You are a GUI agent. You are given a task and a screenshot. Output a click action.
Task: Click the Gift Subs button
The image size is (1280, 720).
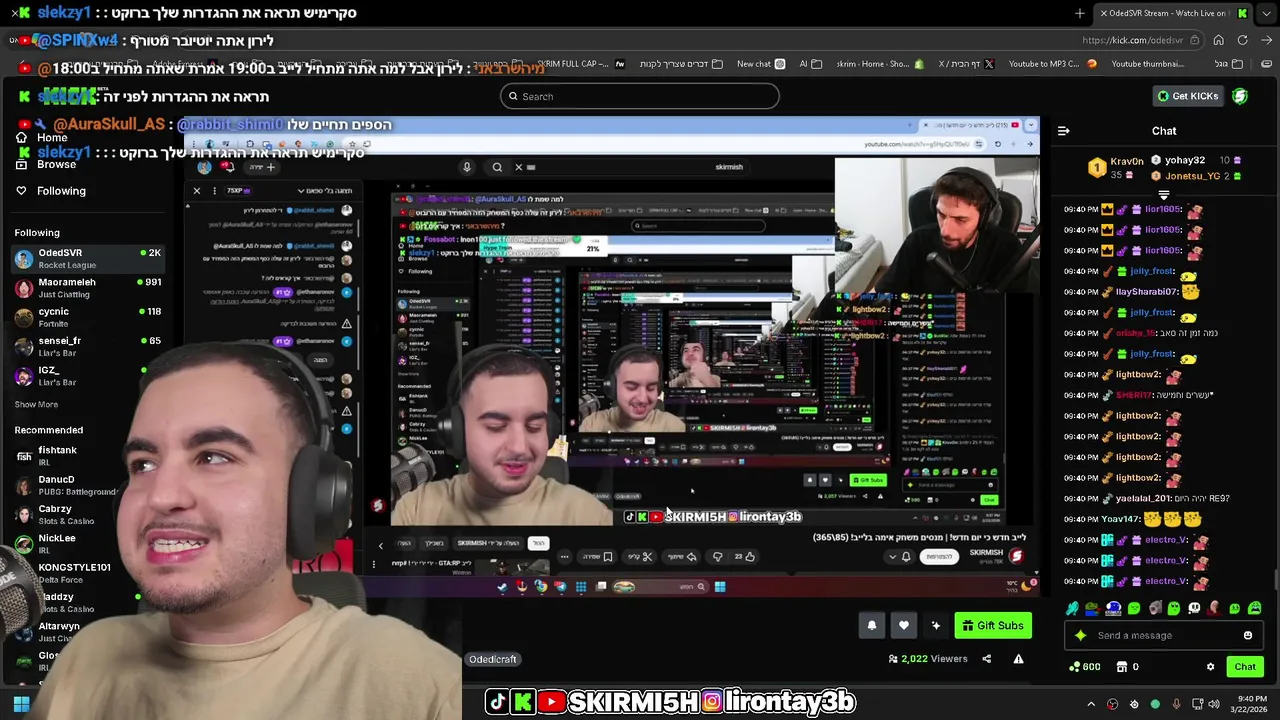coord(993,626)
